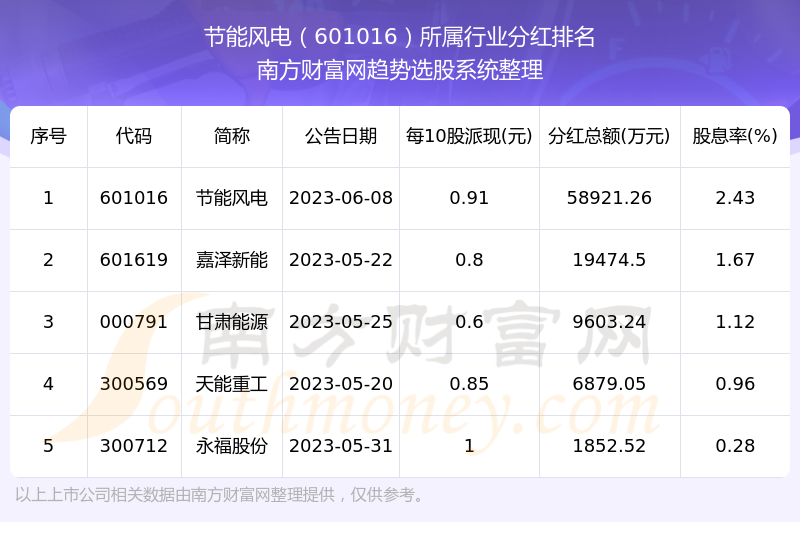The width and height of the screenshot is (800, 544).
Task: Click the total dividend 58921.26
Action: 609,198
